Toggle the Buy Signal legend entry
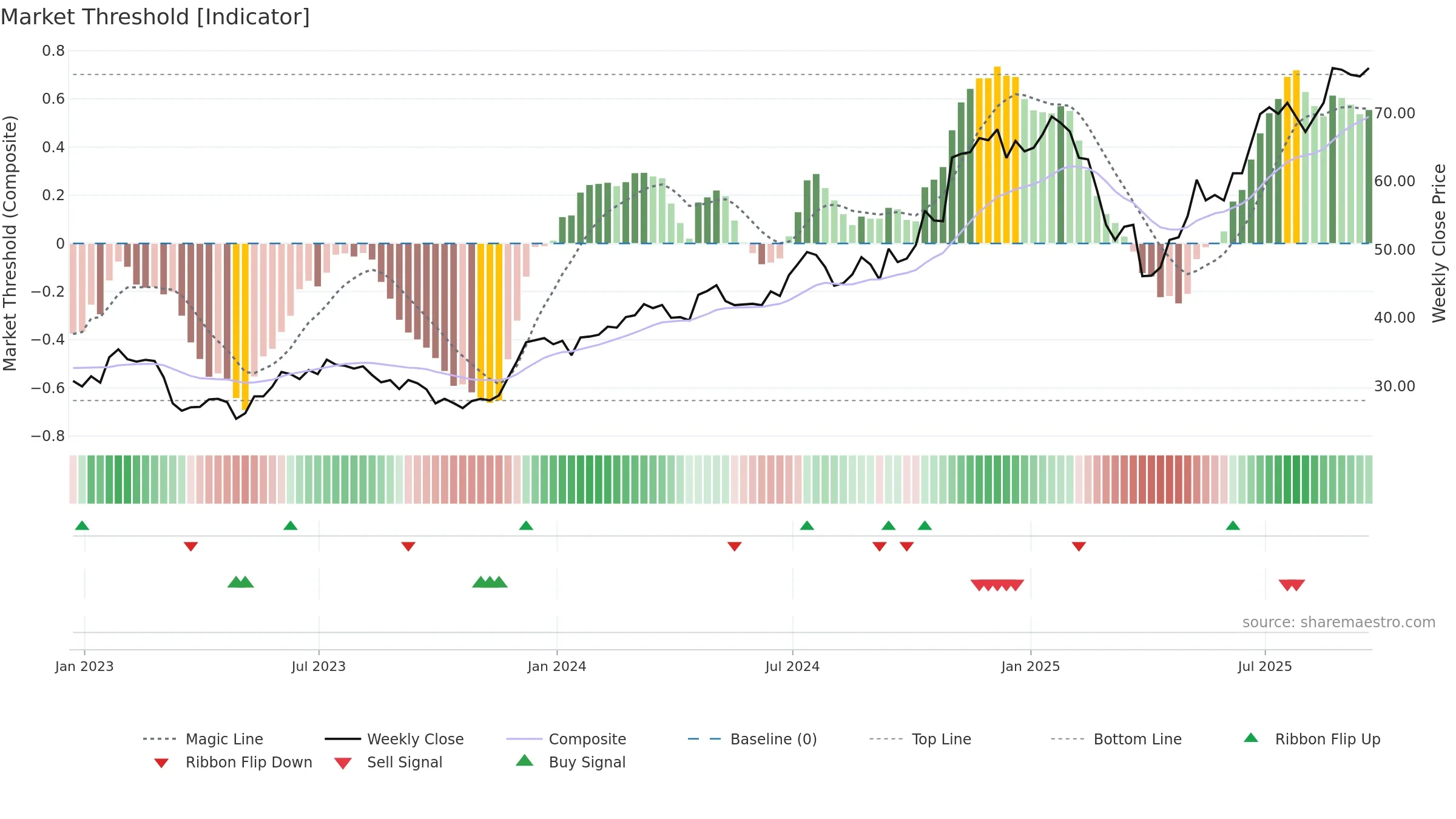Screen dimensions: 1456x819 tap(570, 762)
